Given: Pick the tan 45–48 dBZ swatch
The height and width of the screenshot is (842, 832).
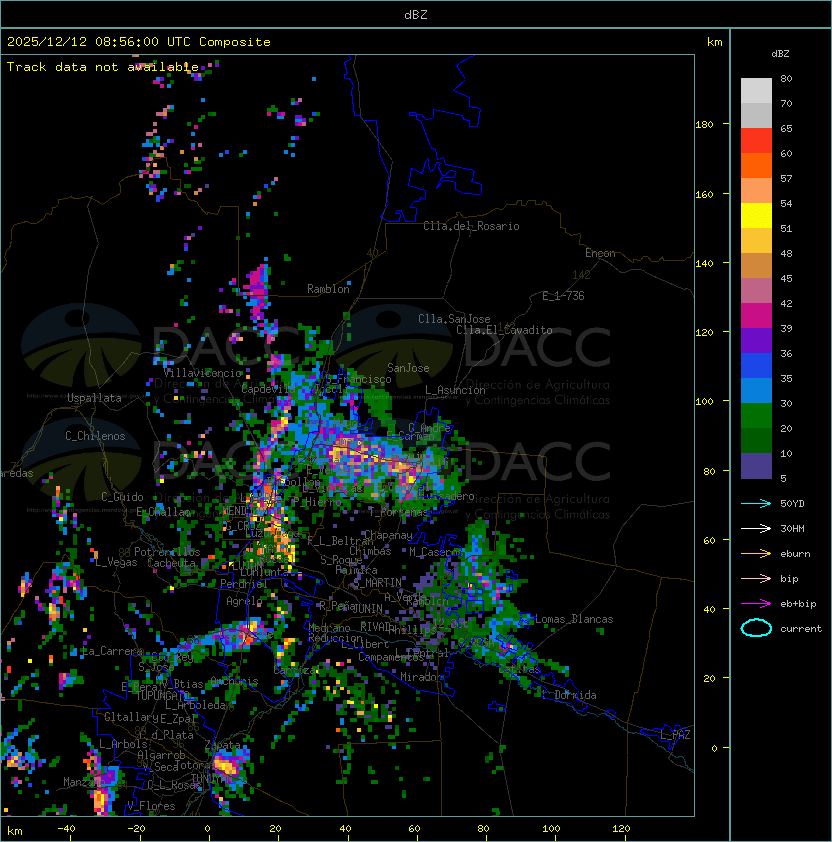Looking at the screenshot, I should (x=756, y=266).
